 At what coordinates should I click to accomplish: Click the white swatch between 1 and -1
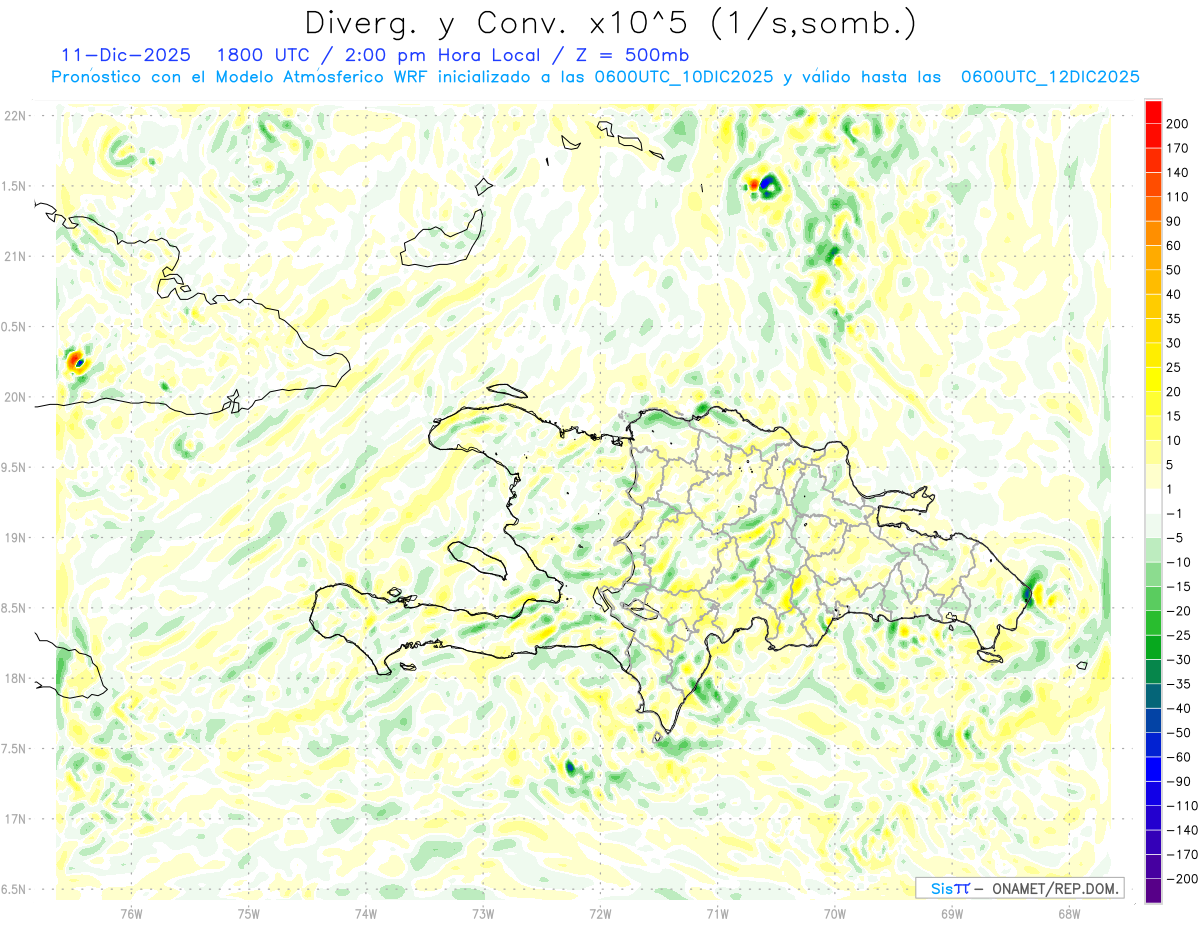point(1153,501)
